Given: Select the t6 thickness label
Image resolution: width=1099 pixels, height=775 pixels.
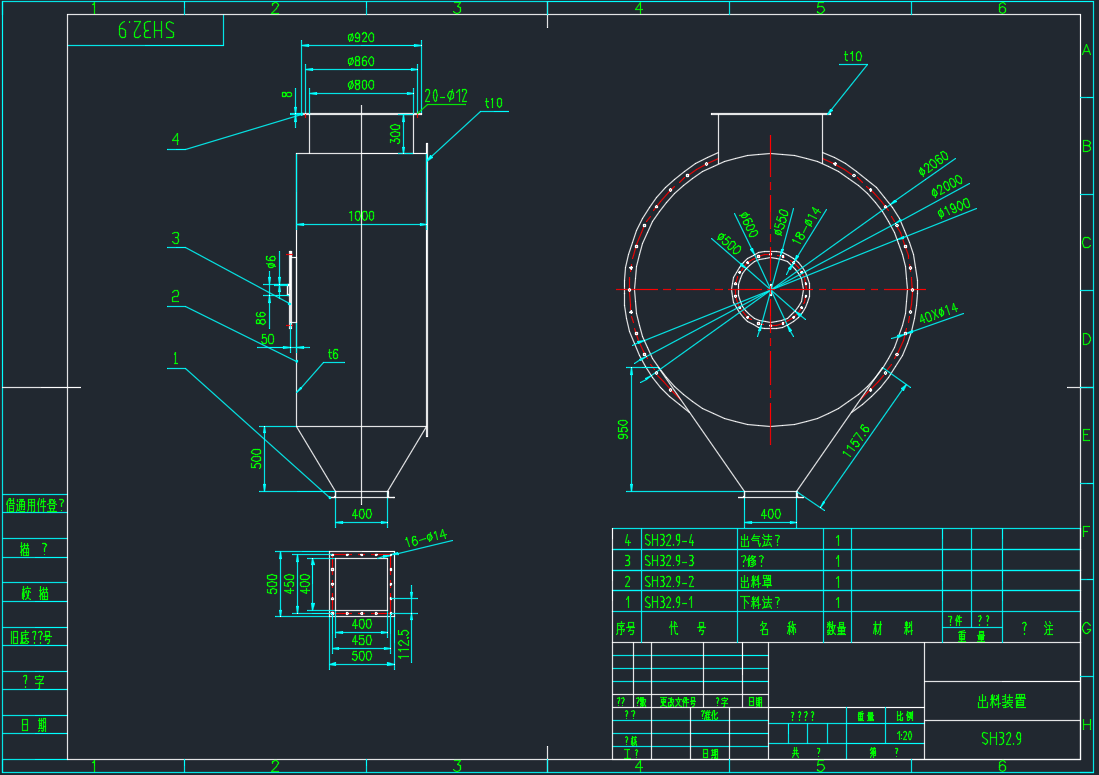Looking at the screenshot, I should [x=334, y=355].
